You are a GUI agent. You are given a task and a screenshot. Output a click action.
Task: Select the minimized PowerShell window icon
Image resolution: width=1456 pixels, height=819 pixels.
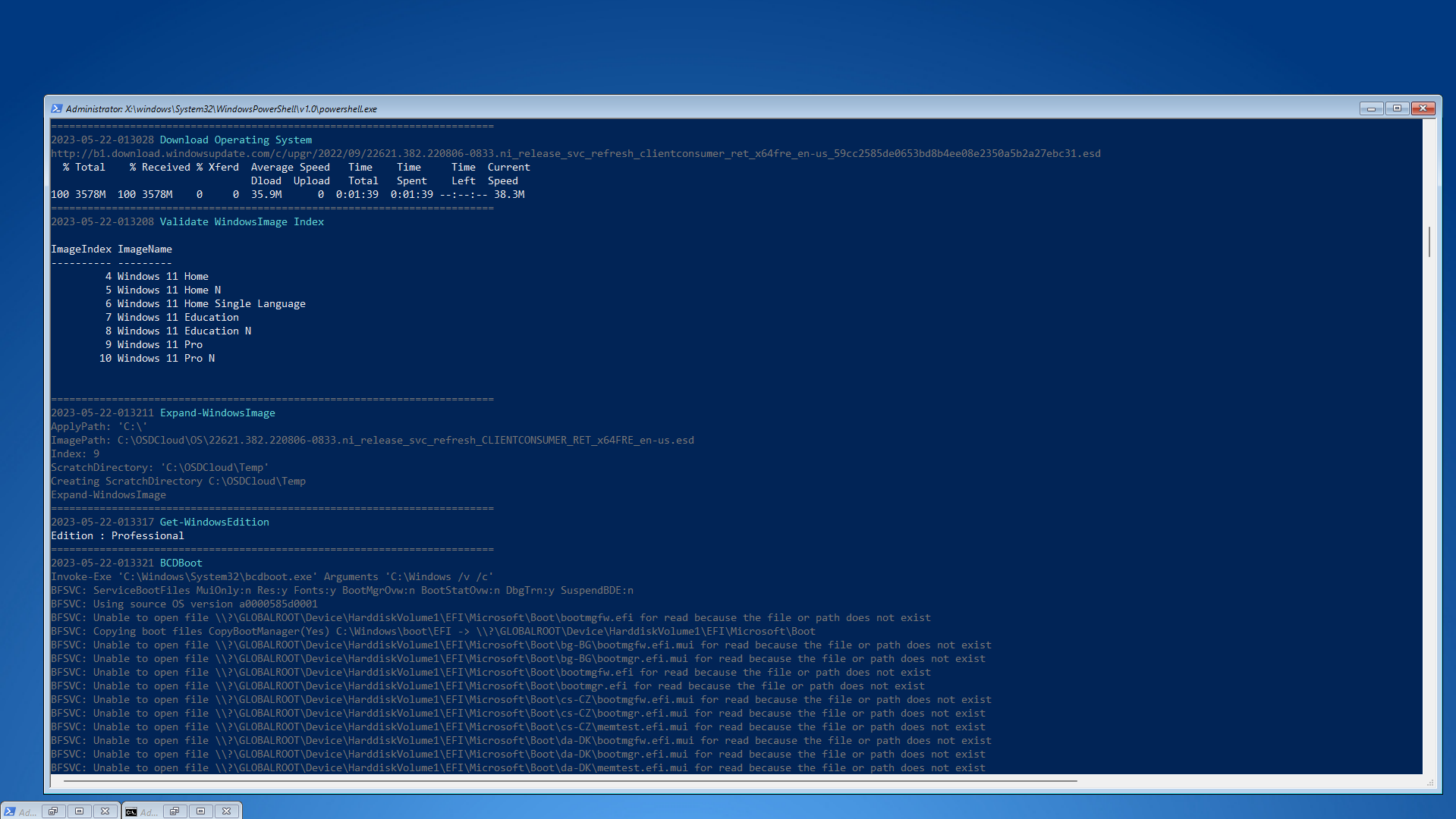coord(10,811)
